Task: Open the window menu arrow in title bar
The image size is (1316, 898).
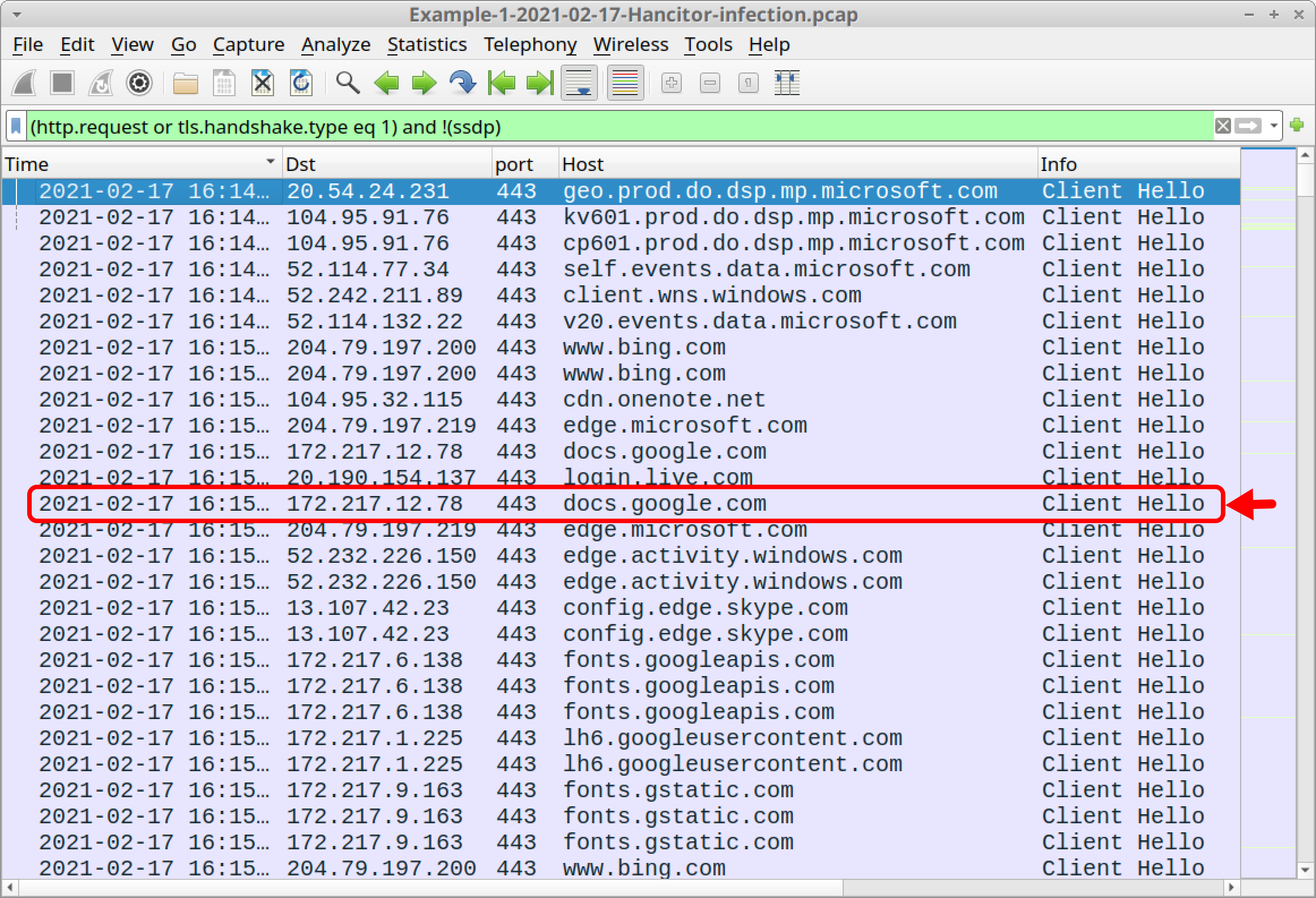Action: click(x=17, y=15)
